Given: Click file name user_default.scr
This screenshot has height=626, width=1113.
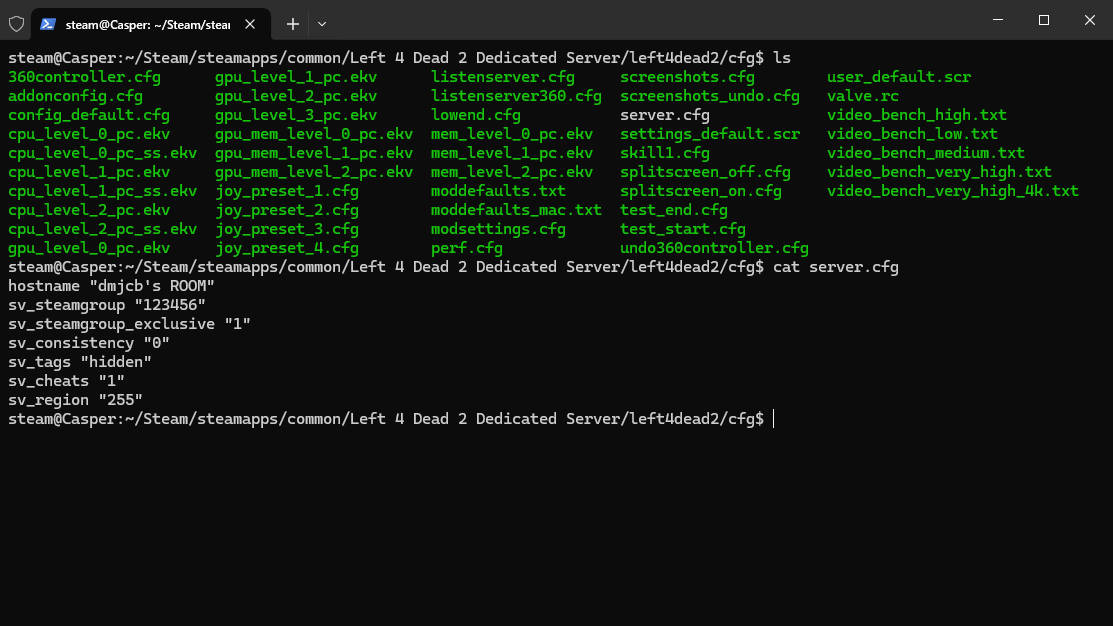Looking at the screenshot, I should coord(899,77).
